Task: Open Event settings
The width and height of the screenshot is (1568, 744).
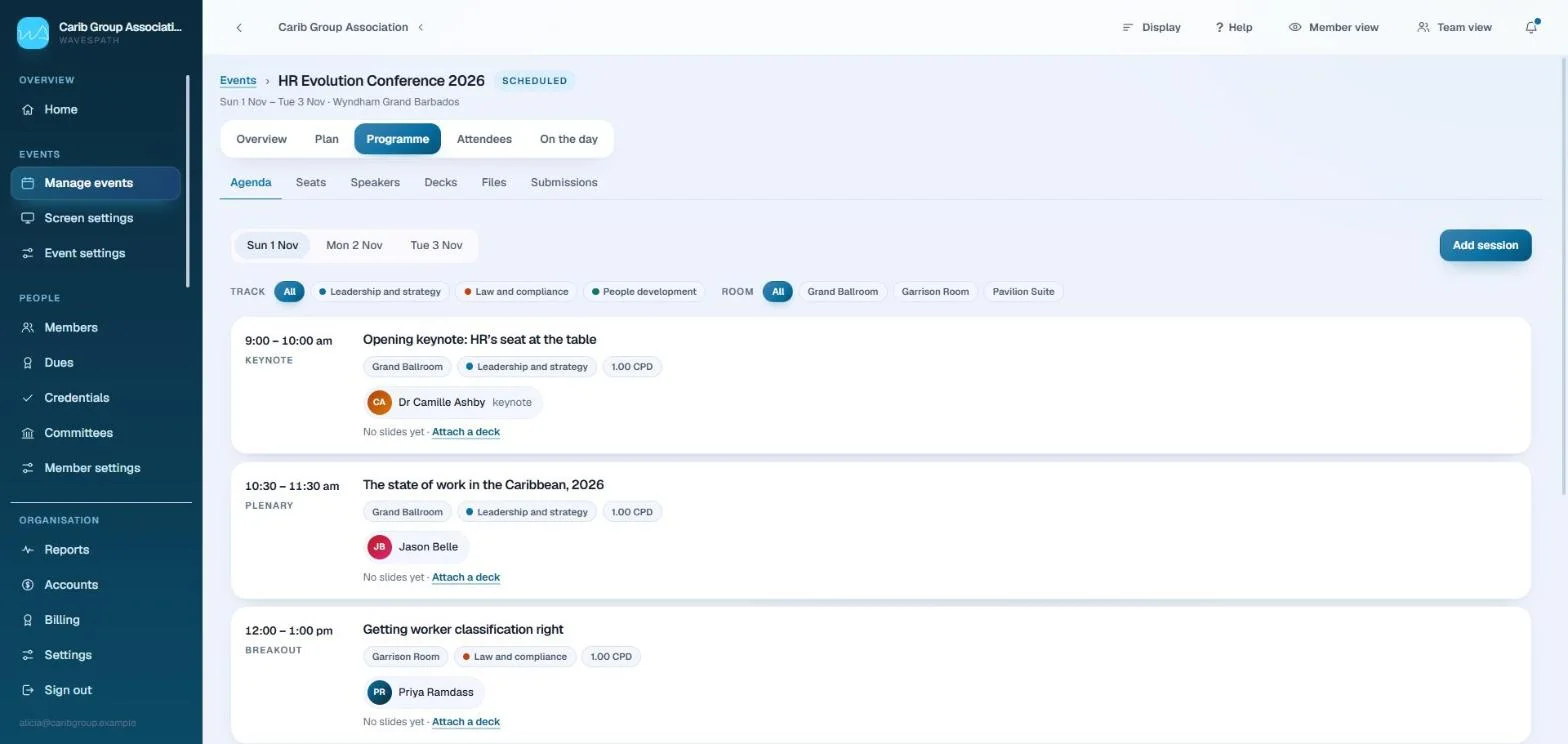Action: pos(95,253)
